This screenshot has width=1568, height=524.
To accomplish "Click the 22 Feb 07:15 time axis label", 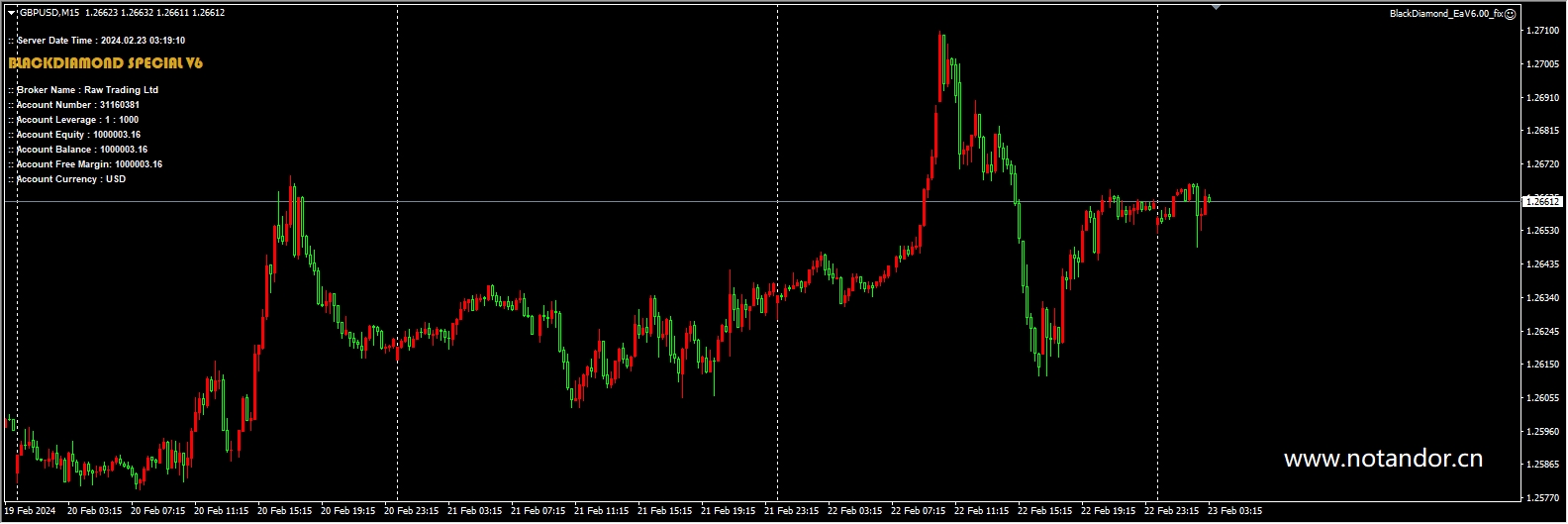I will [x=918, y=511].
